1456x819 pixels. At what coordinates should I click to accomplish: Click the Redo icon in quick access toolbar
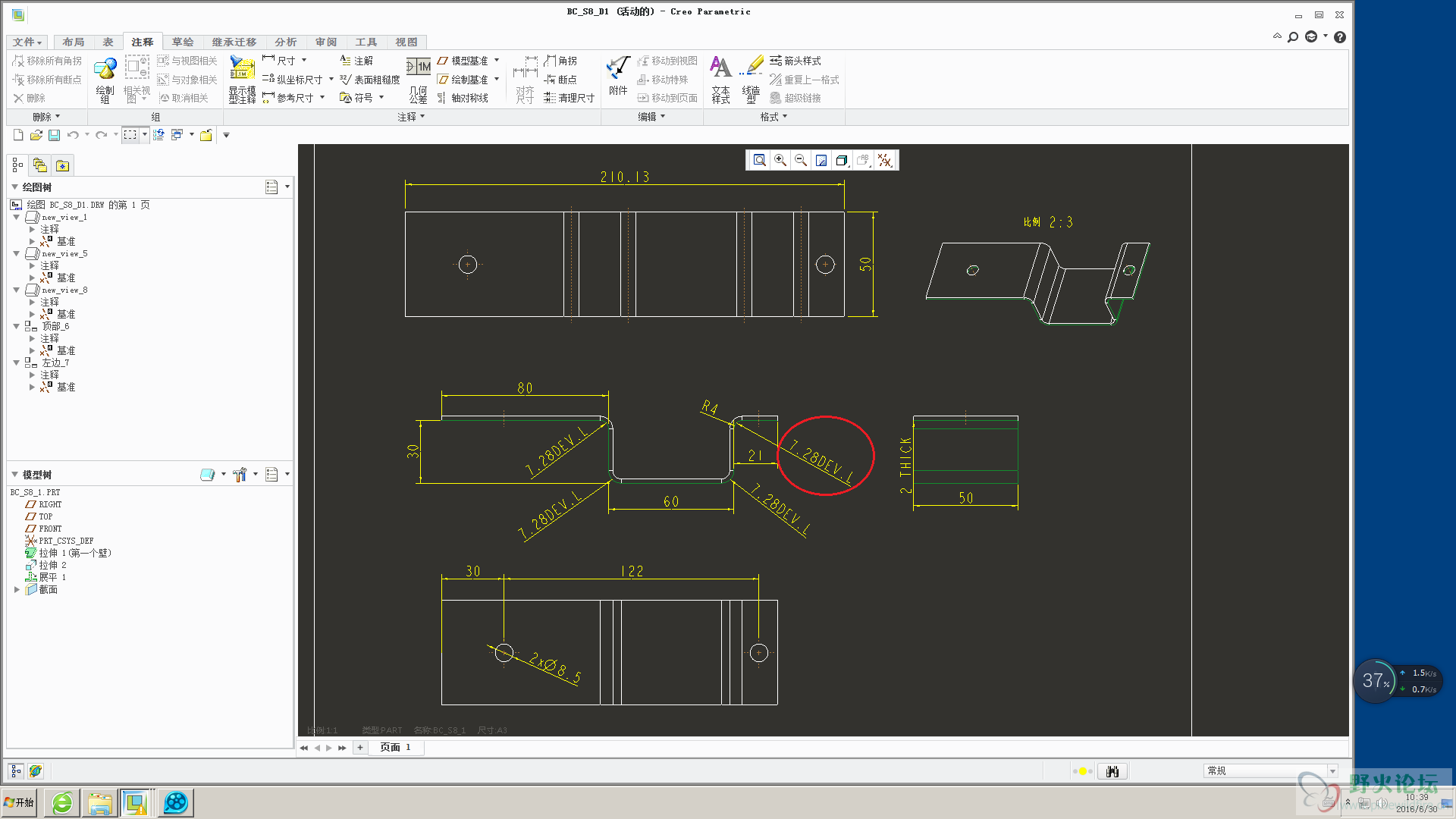[101, 135]
